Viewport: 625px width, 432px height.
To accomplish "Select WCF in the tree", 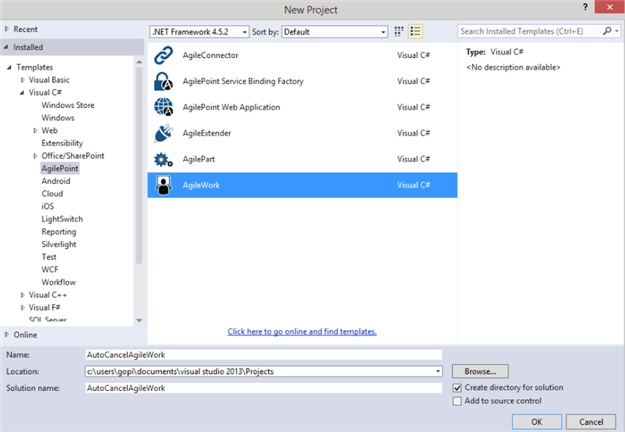I will pyautogui.click(x=50, y=270).
